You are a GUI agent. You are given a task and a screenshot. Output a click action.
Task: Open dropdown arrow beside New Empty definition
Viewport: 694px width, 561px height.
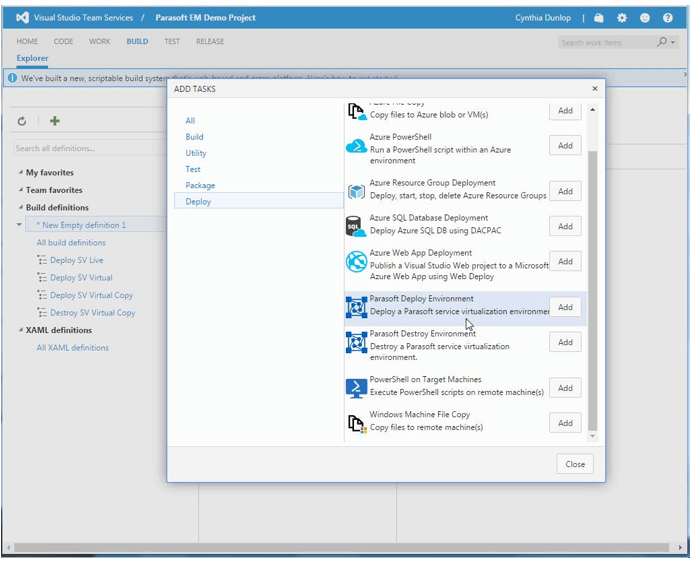pos(19,225)
